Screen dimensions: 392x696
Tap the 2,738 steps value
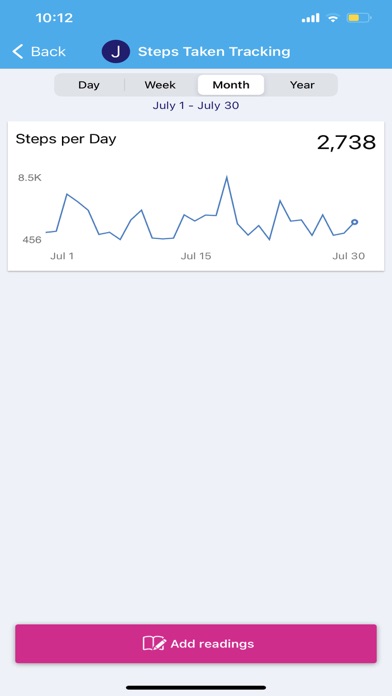[x=346, y=142]
